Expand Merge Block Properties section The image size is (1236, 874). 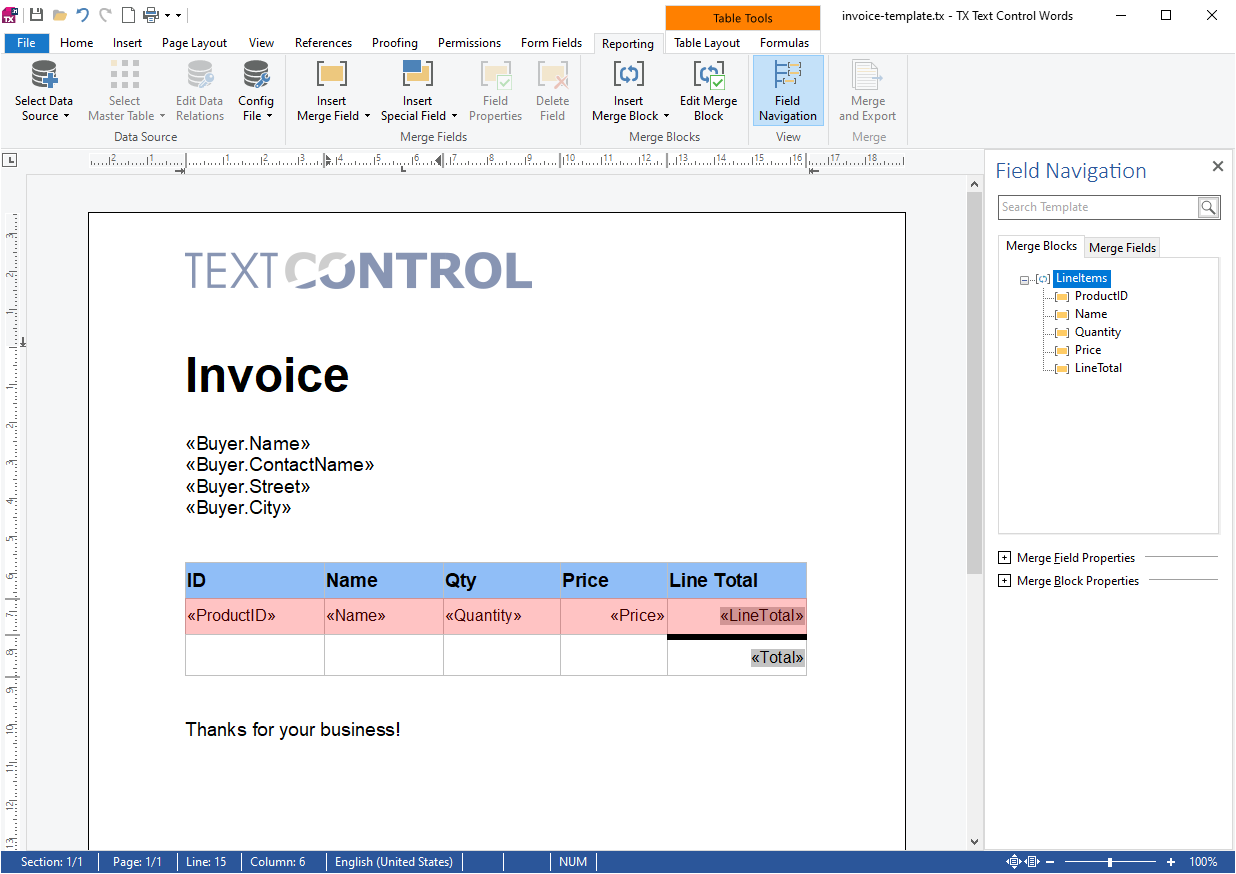tap(1005, 581)
